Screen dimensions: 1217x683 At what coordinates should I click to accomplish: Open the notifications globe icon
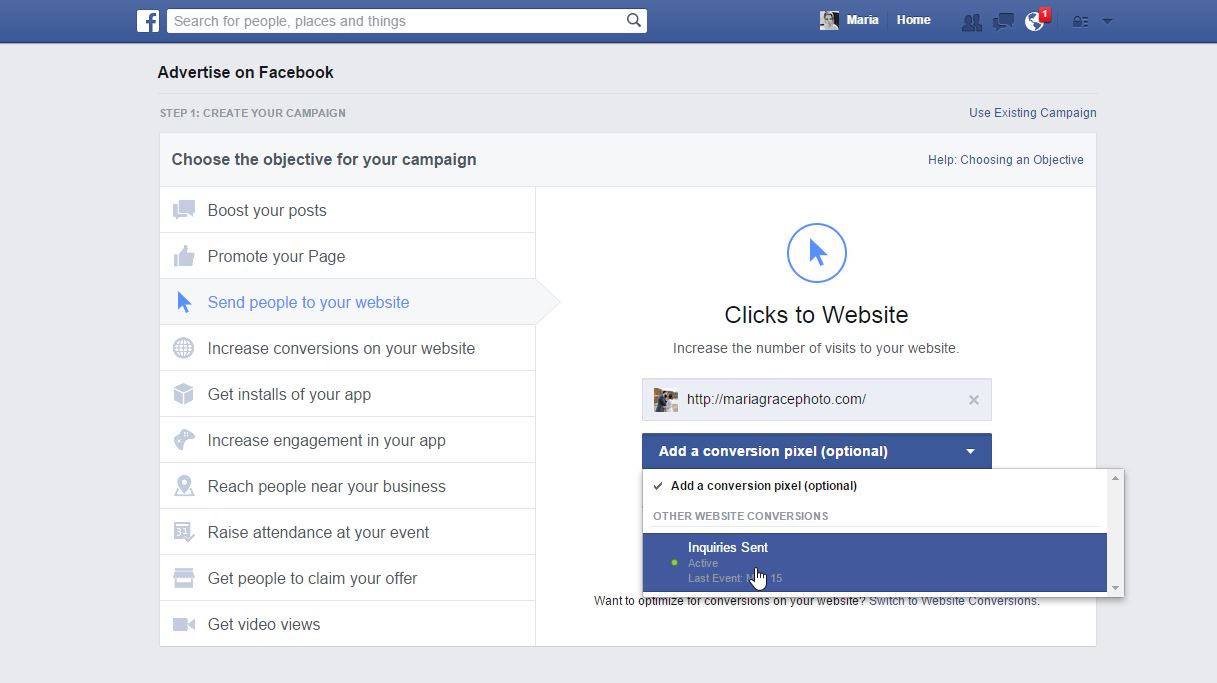(x=1034, y=21)
